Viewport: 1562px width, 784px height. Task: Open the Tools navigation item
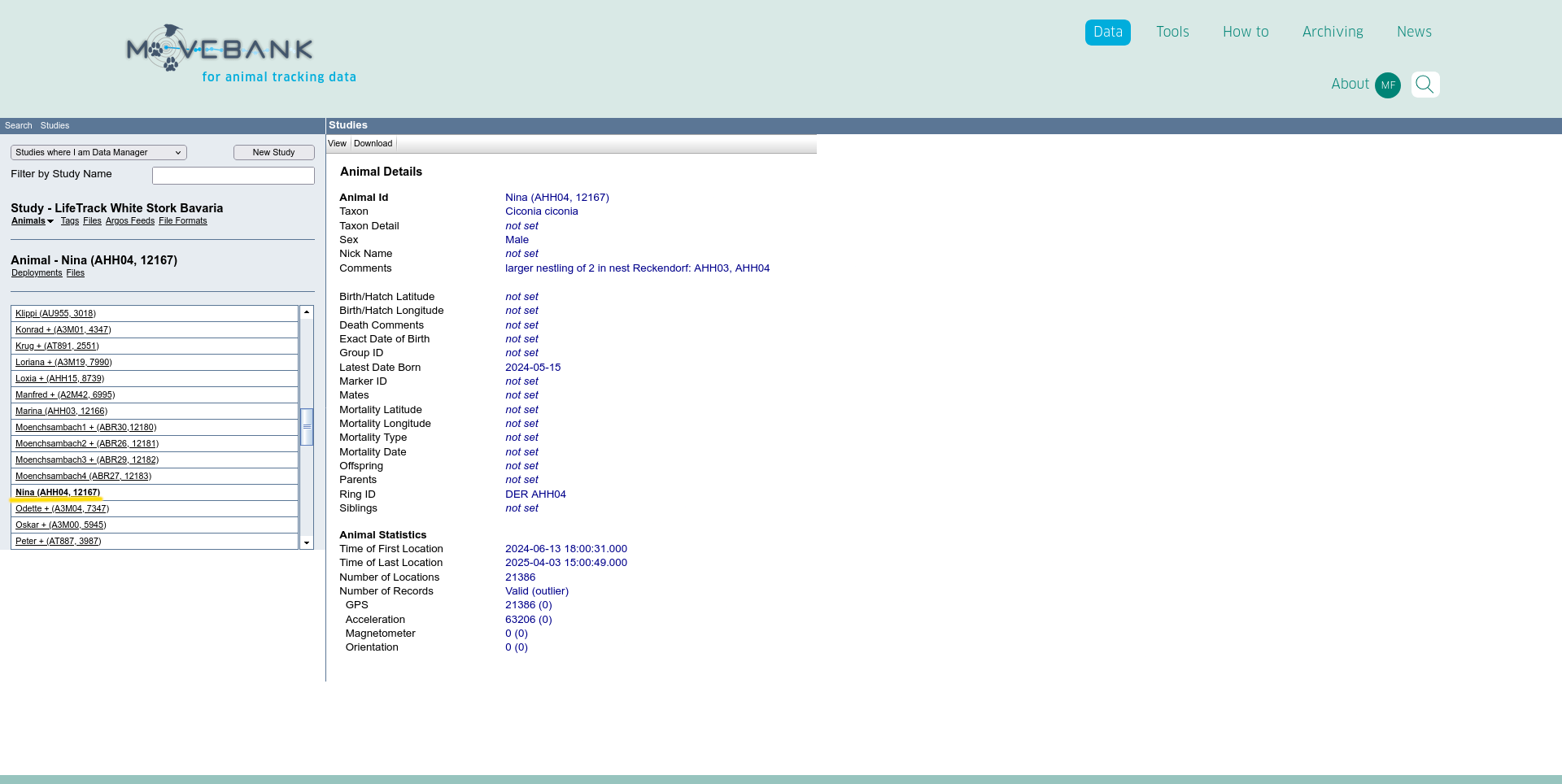1172,33
